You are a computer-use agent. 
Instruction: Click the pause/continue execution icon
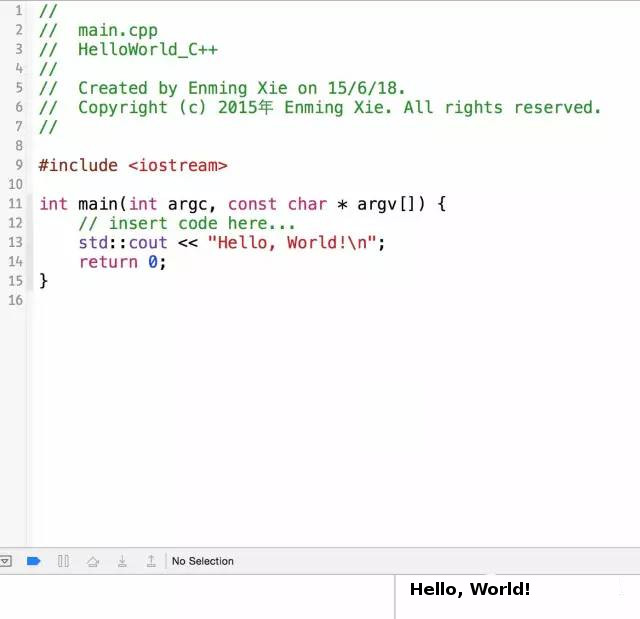click(x=63, y=561)
